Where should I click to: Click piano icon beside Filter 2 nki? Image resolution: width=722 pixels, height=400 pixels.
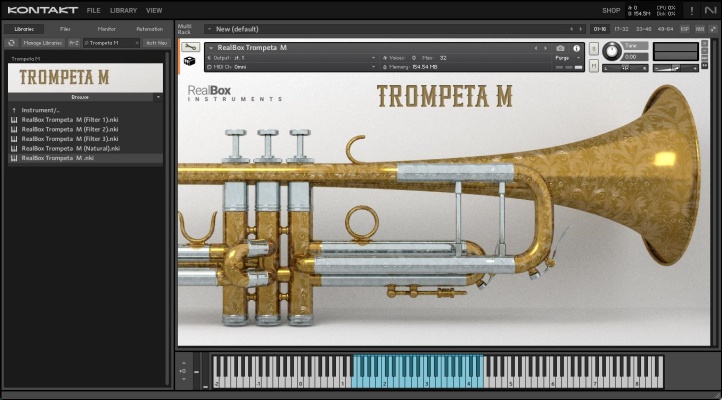(14, 129)
